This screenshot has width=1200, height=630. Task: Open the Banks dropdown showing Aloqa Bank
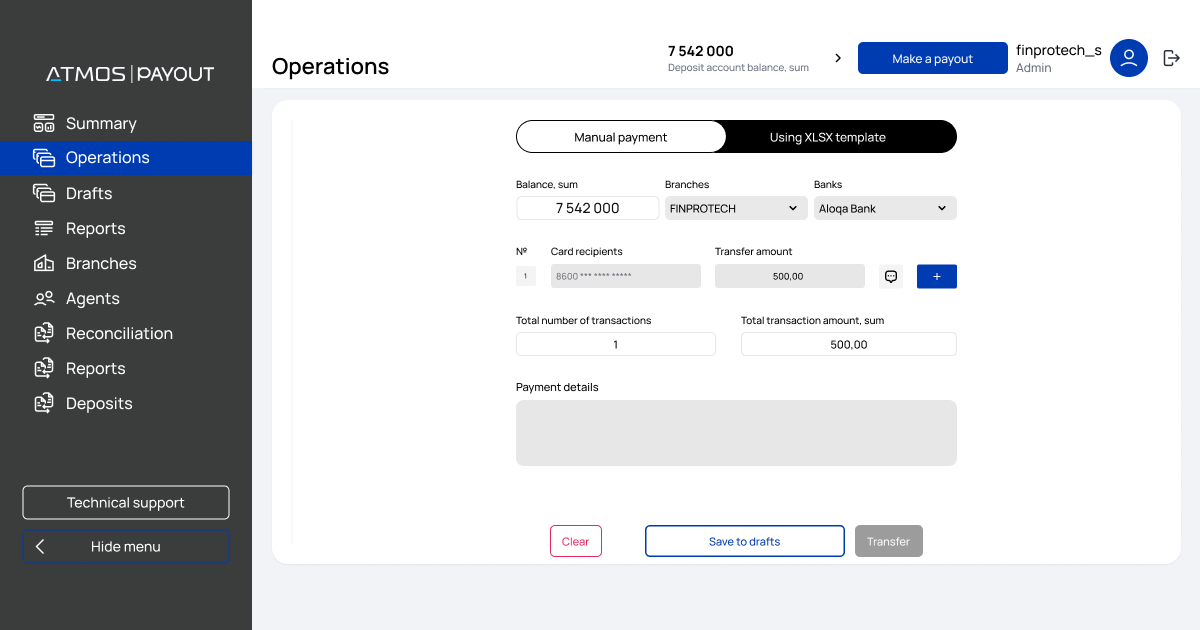point(884,208)
